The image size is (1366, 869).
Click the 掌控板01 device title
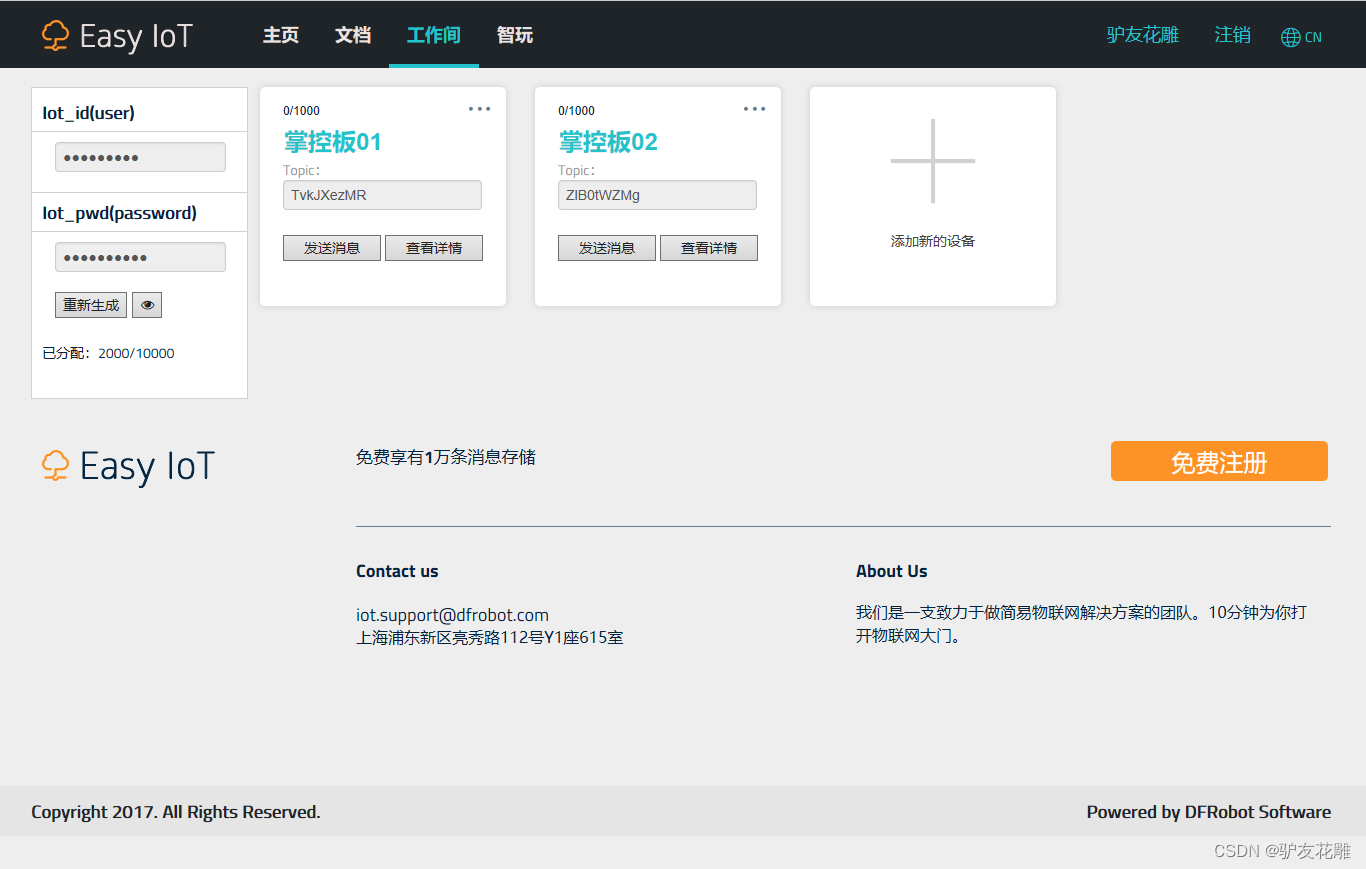click(333, 142)
